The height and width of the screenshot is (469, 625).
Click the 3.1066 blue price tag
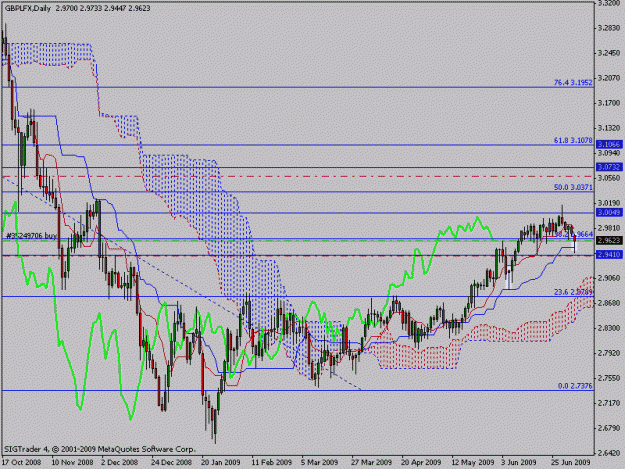click(609, 144)
